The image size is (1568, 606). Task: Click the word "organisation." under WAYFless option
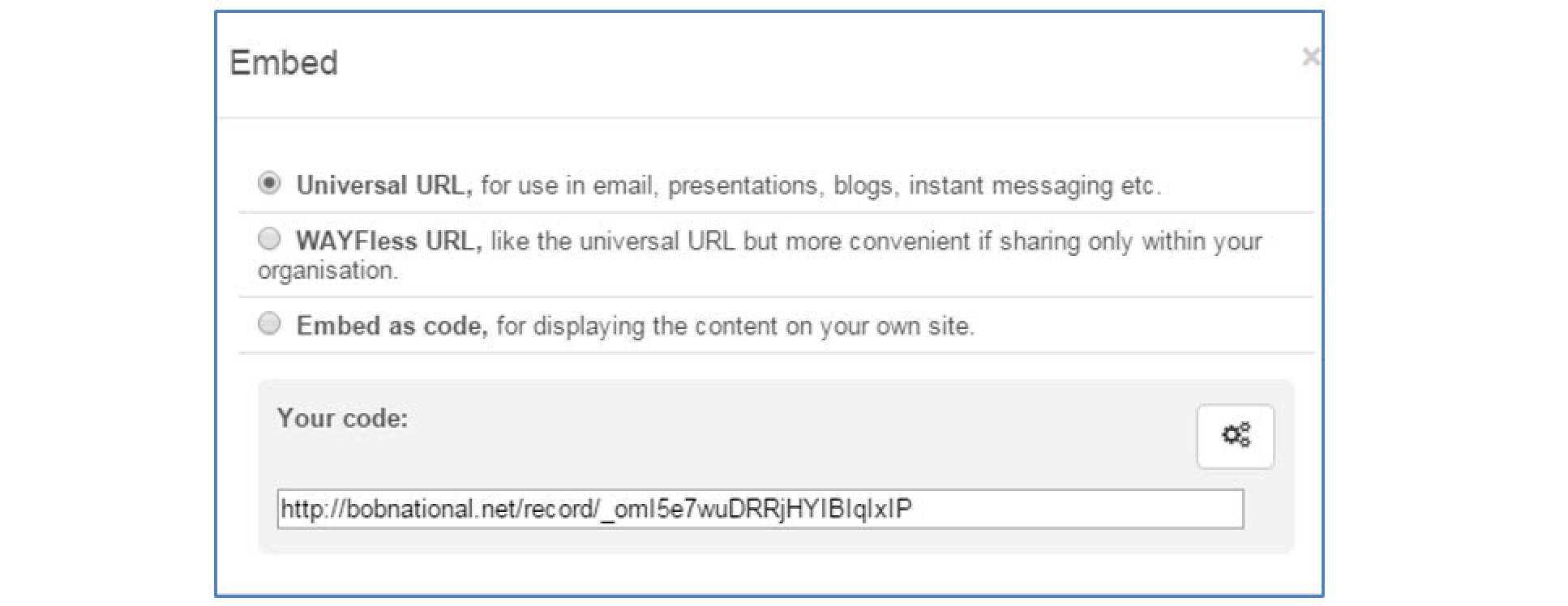coord(328,271)
